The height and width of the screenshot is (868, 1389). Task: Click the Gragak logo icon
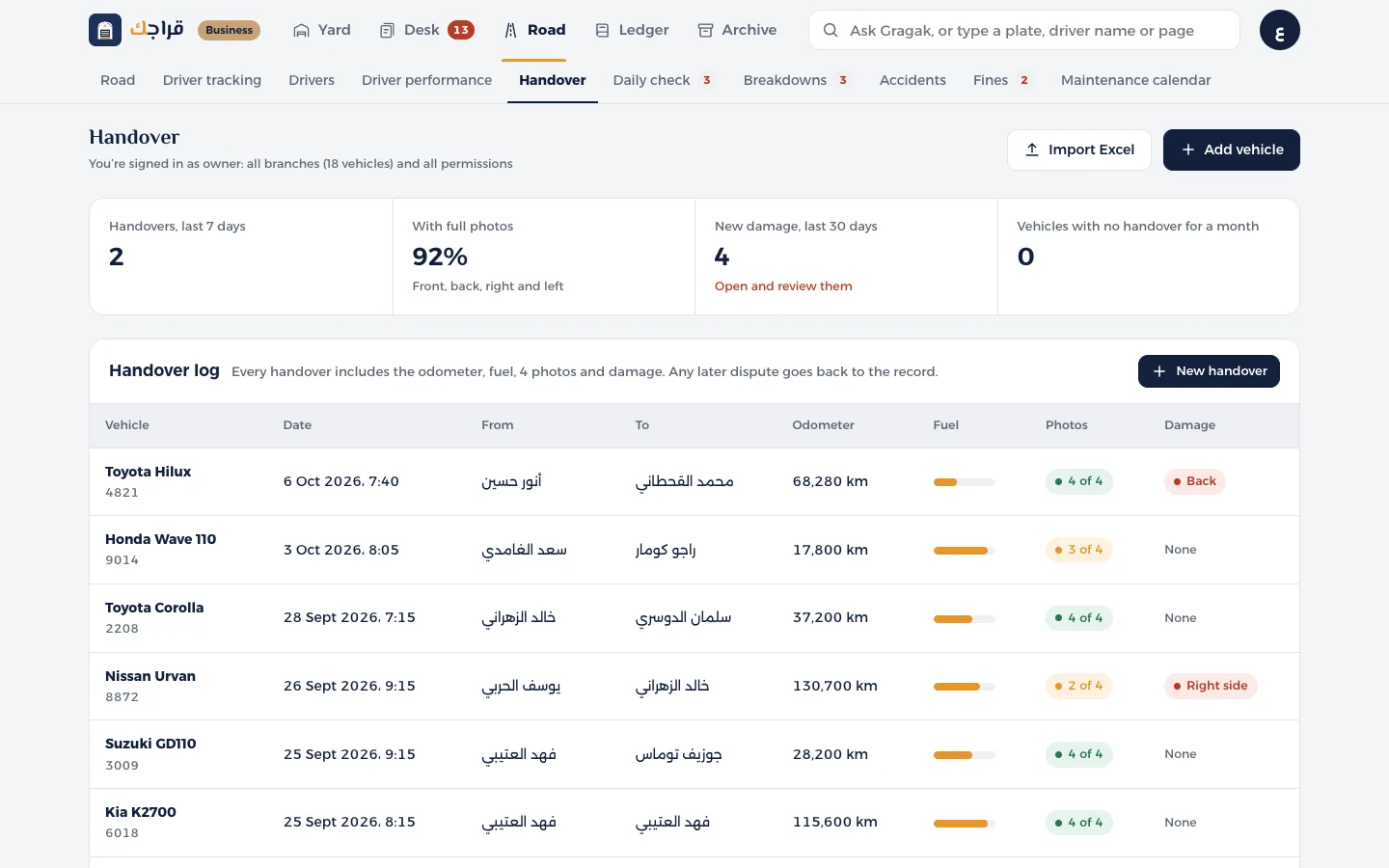(105, 30)
